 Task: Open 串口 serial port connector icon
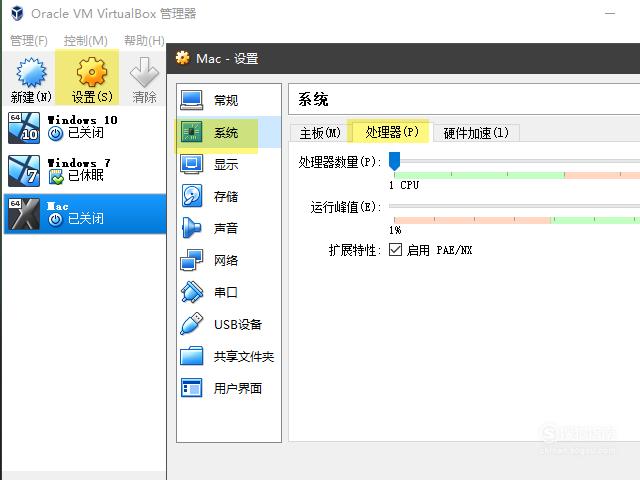pyautogui.click(x=191, y=292)
